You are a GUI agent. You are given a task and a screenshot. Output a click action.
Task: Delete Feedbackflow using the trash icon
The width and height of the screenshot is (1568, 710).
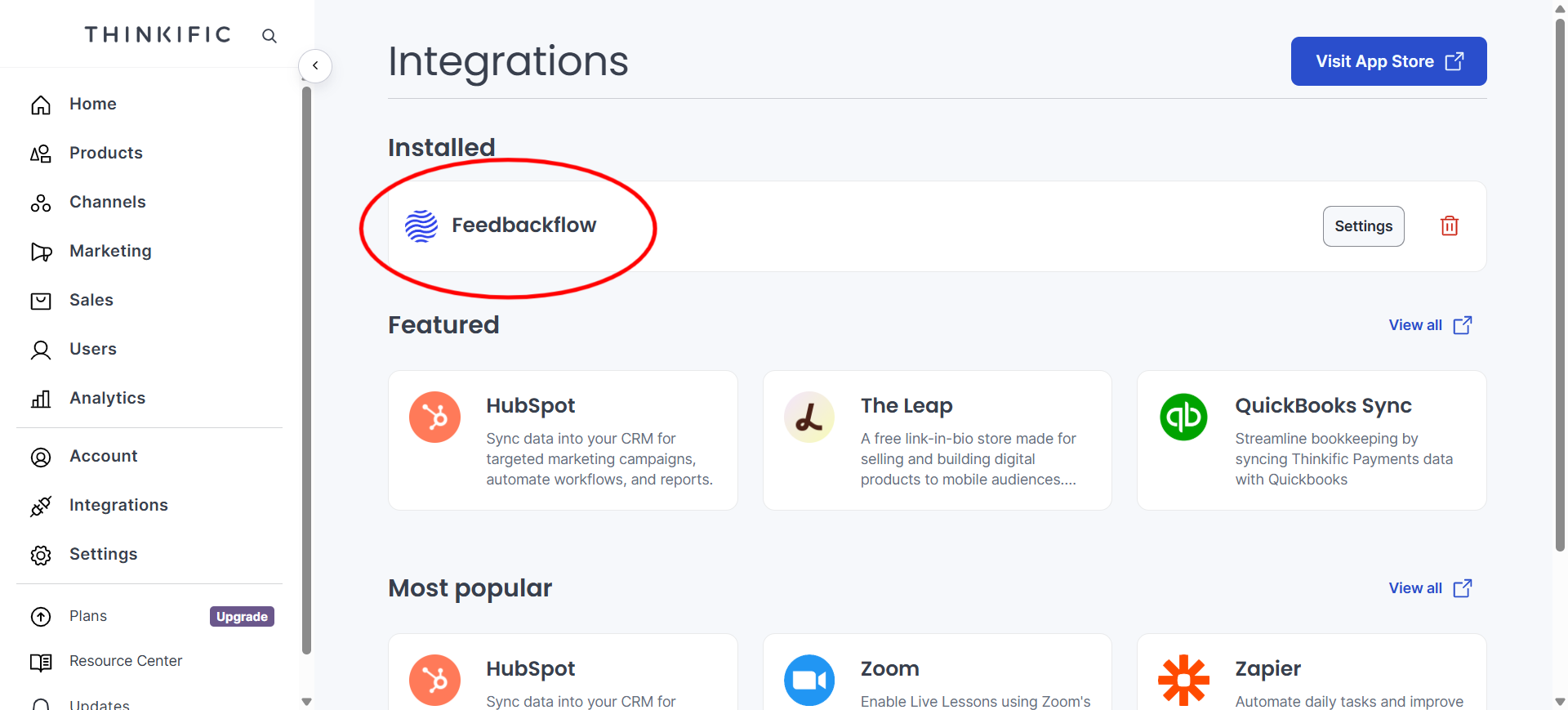[1450, 226]
